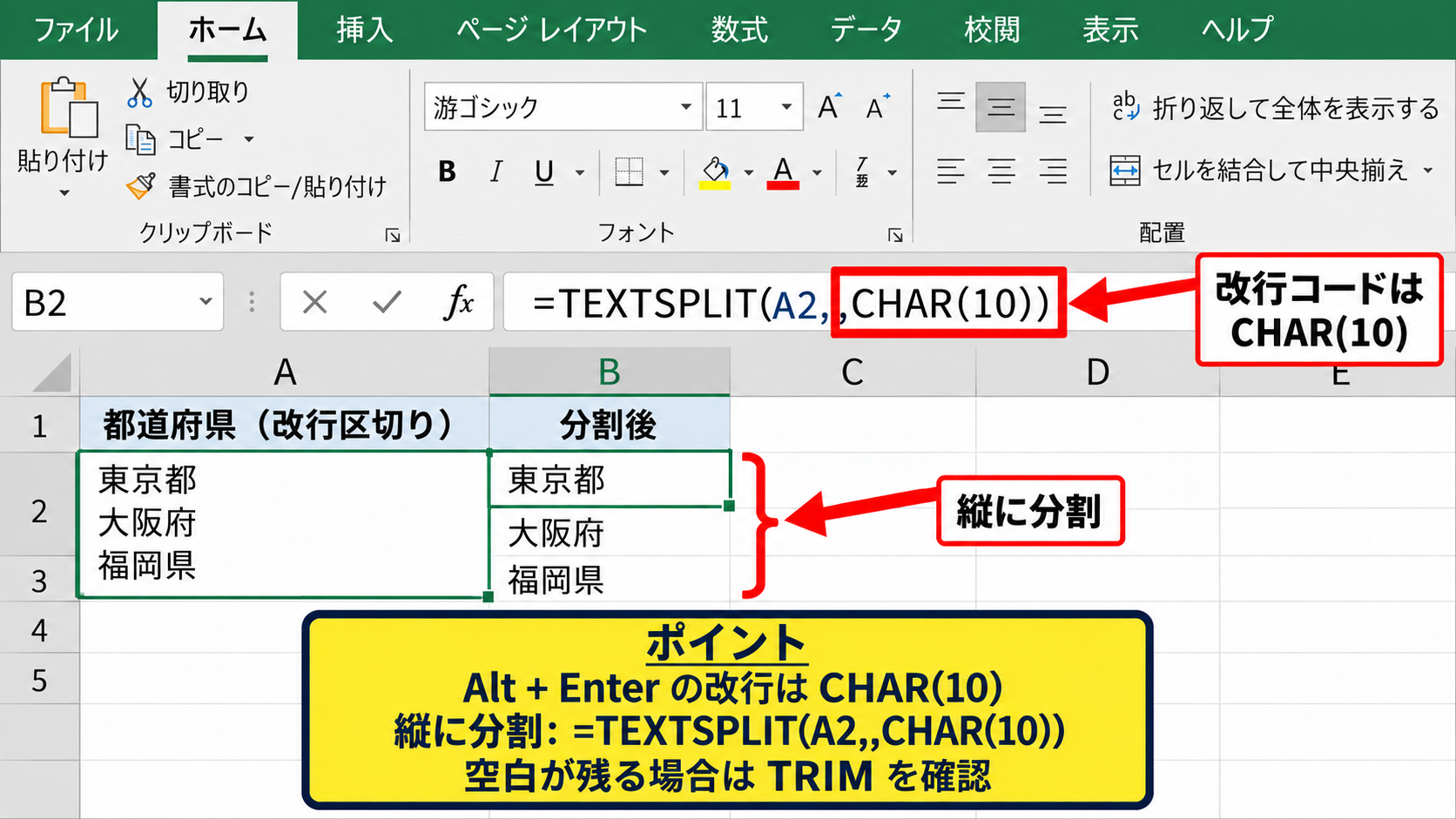The height and width of the screenshot is (819, 1456).
Task: Apply the red font color A
Action: [784, 172]
